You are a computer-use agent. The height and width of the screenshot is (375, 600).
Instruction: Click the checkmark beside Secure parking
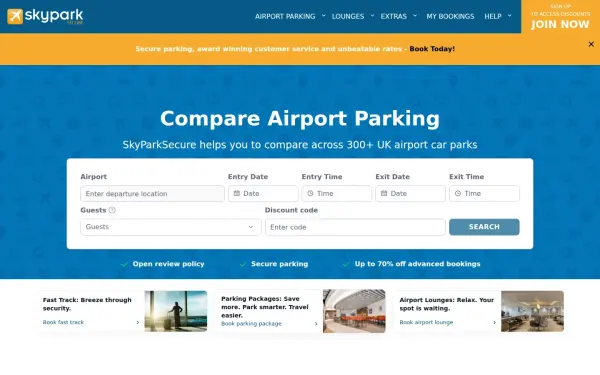[243, 264]
